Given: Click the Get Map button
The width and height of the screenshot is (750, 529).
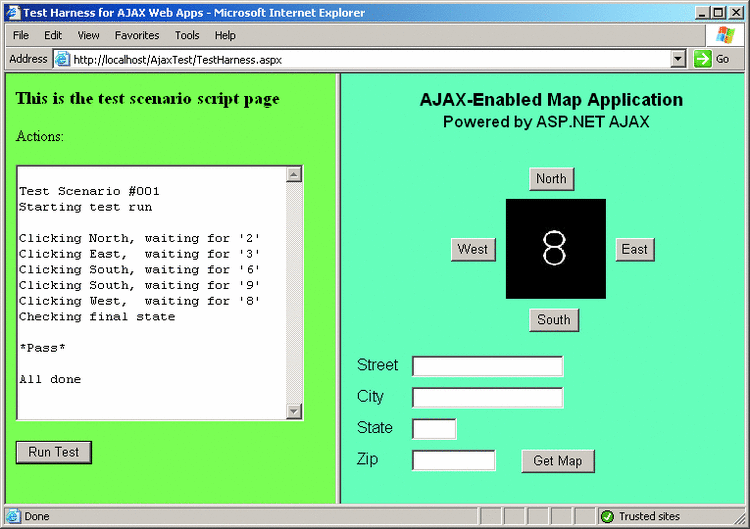Looking at the screenshot, I should (x=558, y=461).
